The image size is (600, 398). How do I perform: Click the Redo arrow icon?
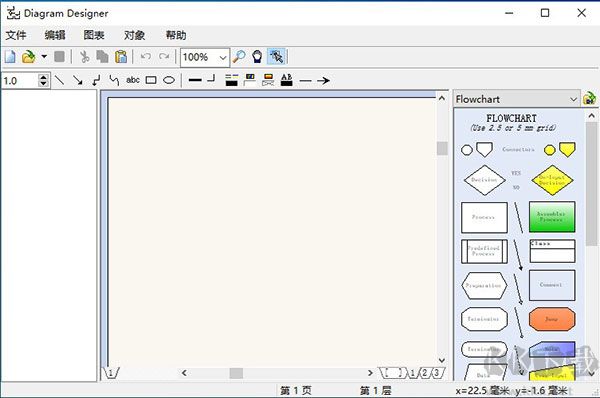pyautogui.click(x=164, y=57)
